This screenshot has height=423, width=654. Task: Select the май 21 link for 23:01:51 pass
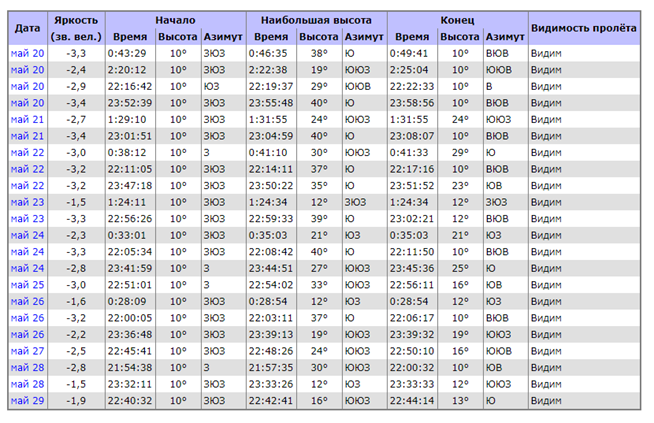click(27, 136)
